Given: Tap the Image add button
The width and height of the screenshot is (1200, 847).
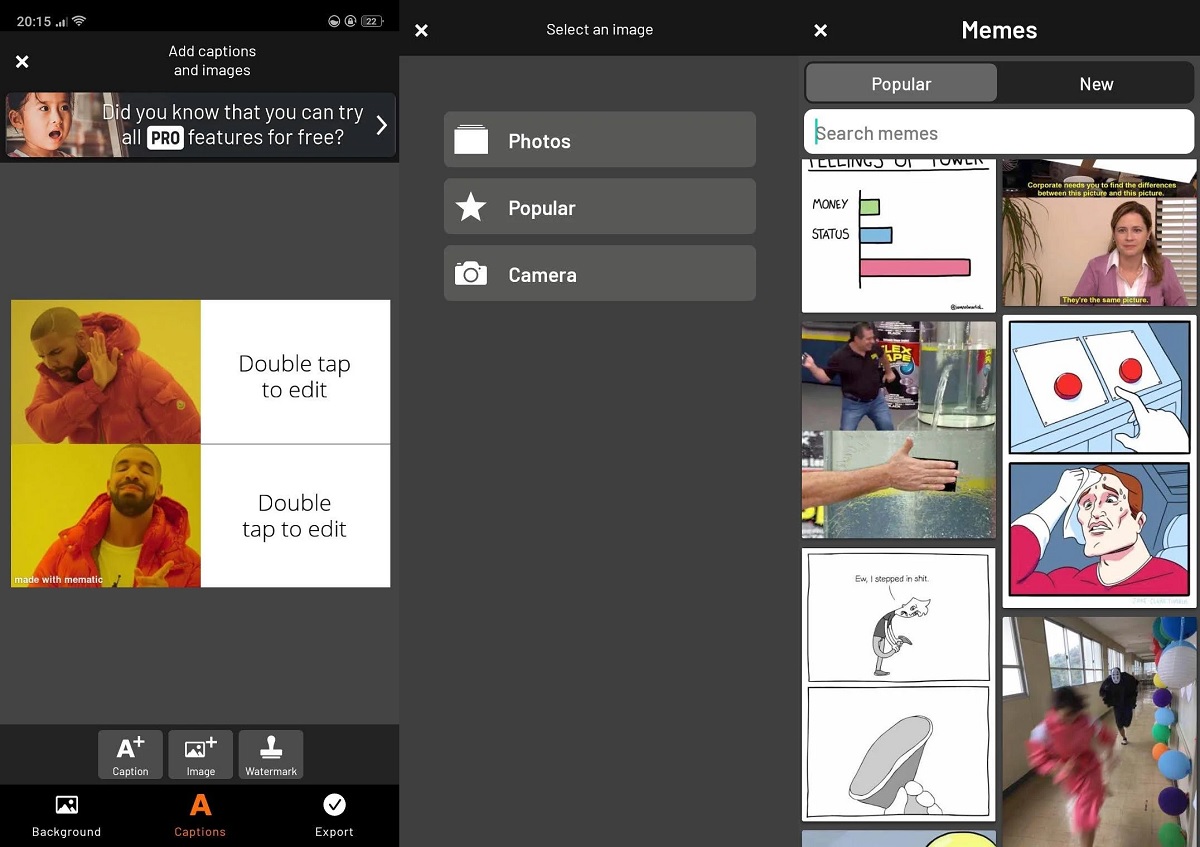Looking at the screenshot, I should 200,755.
